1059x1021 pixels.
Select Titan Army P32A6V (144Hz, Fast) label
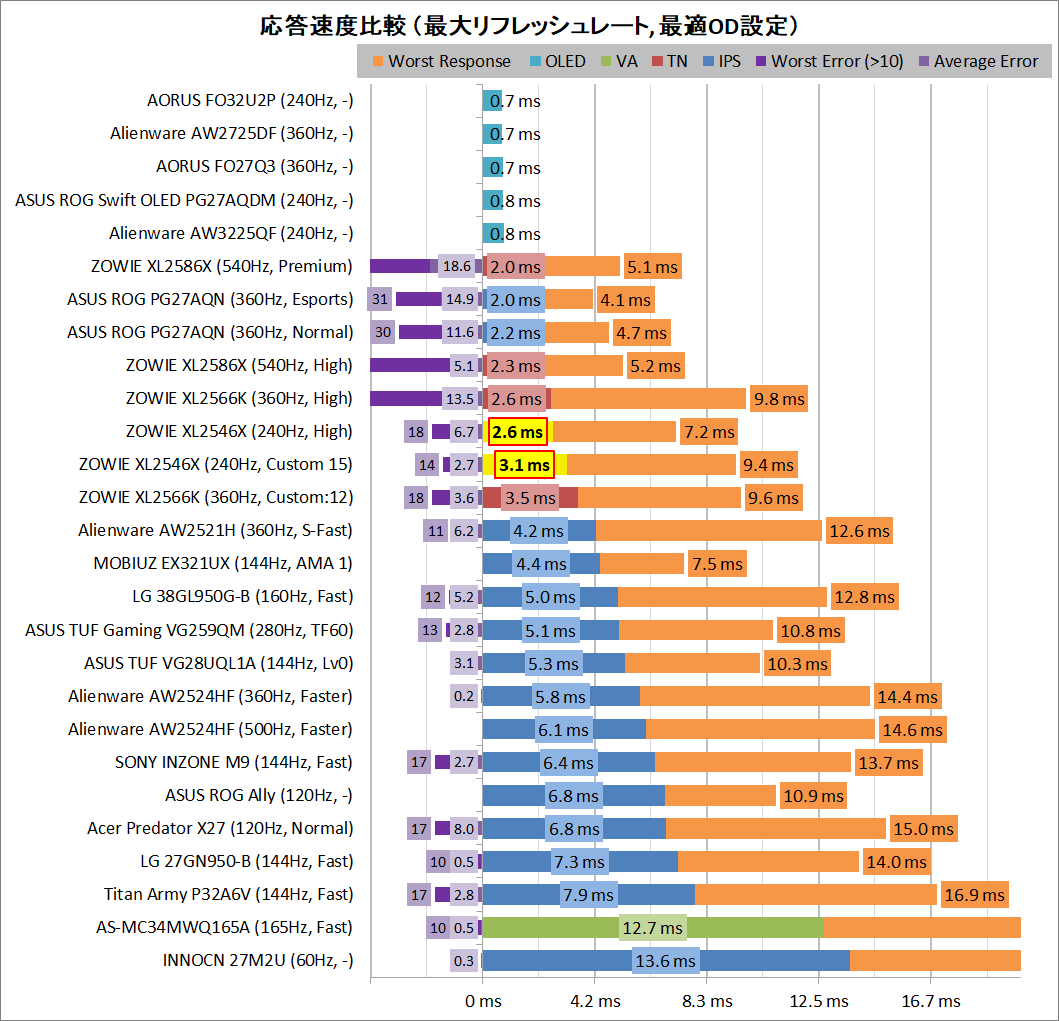click(228, 895)
